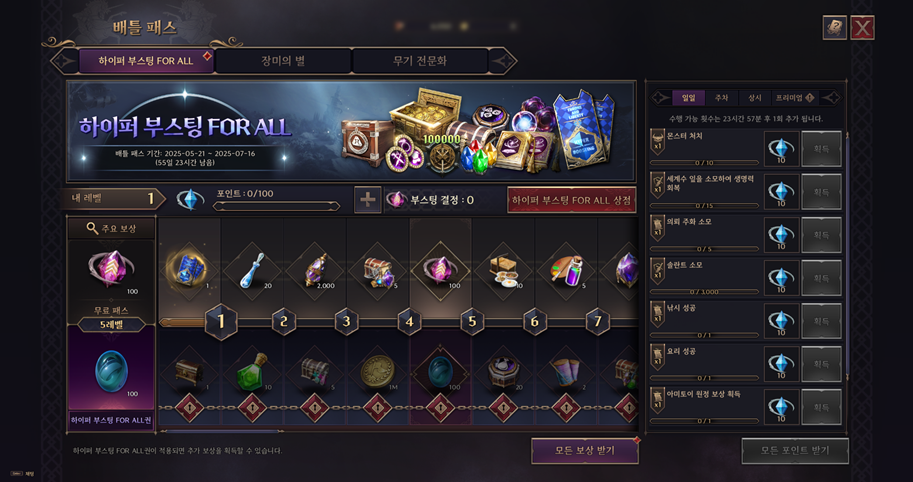Click the left arrow of pass tabs
The height and width of the screenshot is (482, 913).
pyautogui.click(x=65, y=61)
